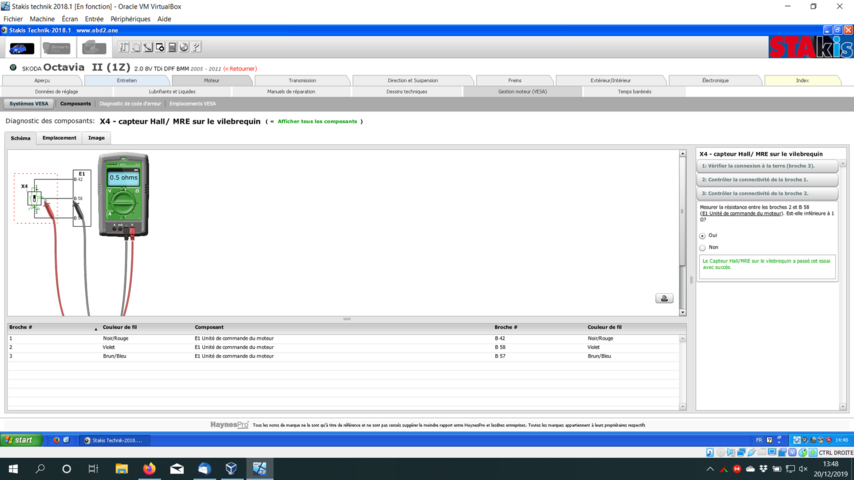
Task: Switch to Image tab
Action: click(x=96, y=138)
